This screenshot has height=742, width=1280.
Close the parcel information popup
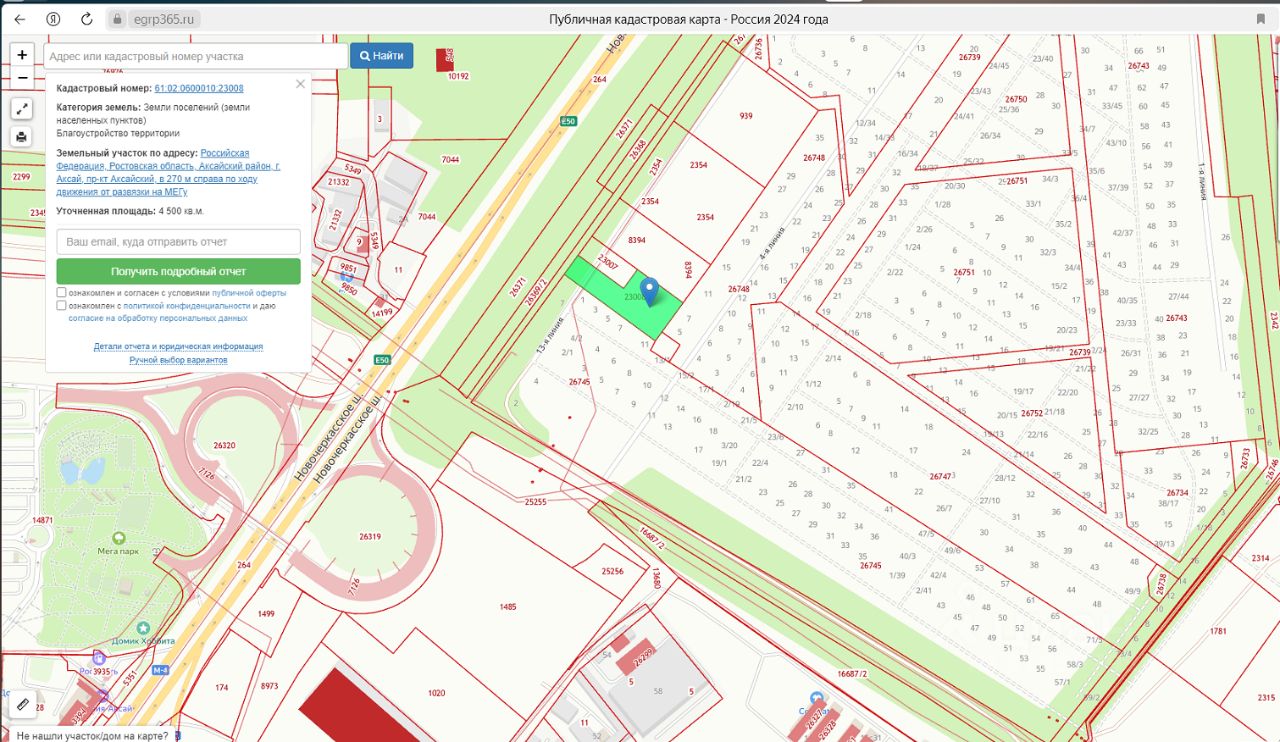point(300,84)
